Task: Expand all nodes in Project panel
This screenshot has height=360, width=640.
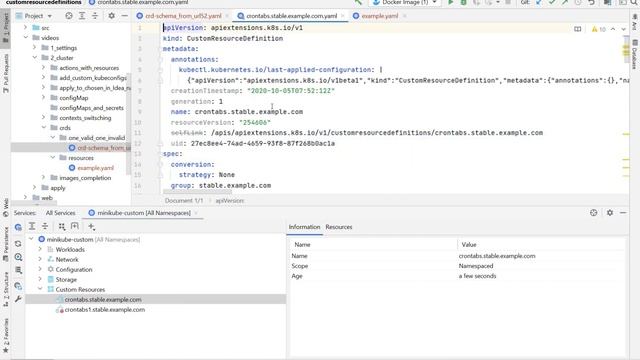Action: (x=82, y=16)
